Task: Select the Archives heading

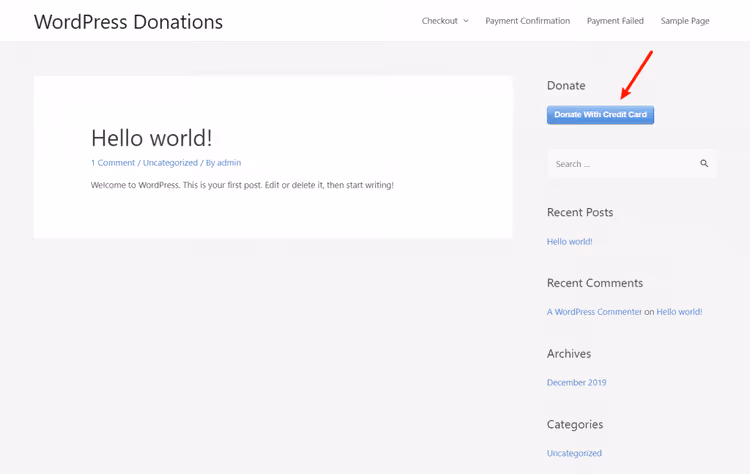Action: (x=569, y=354)
